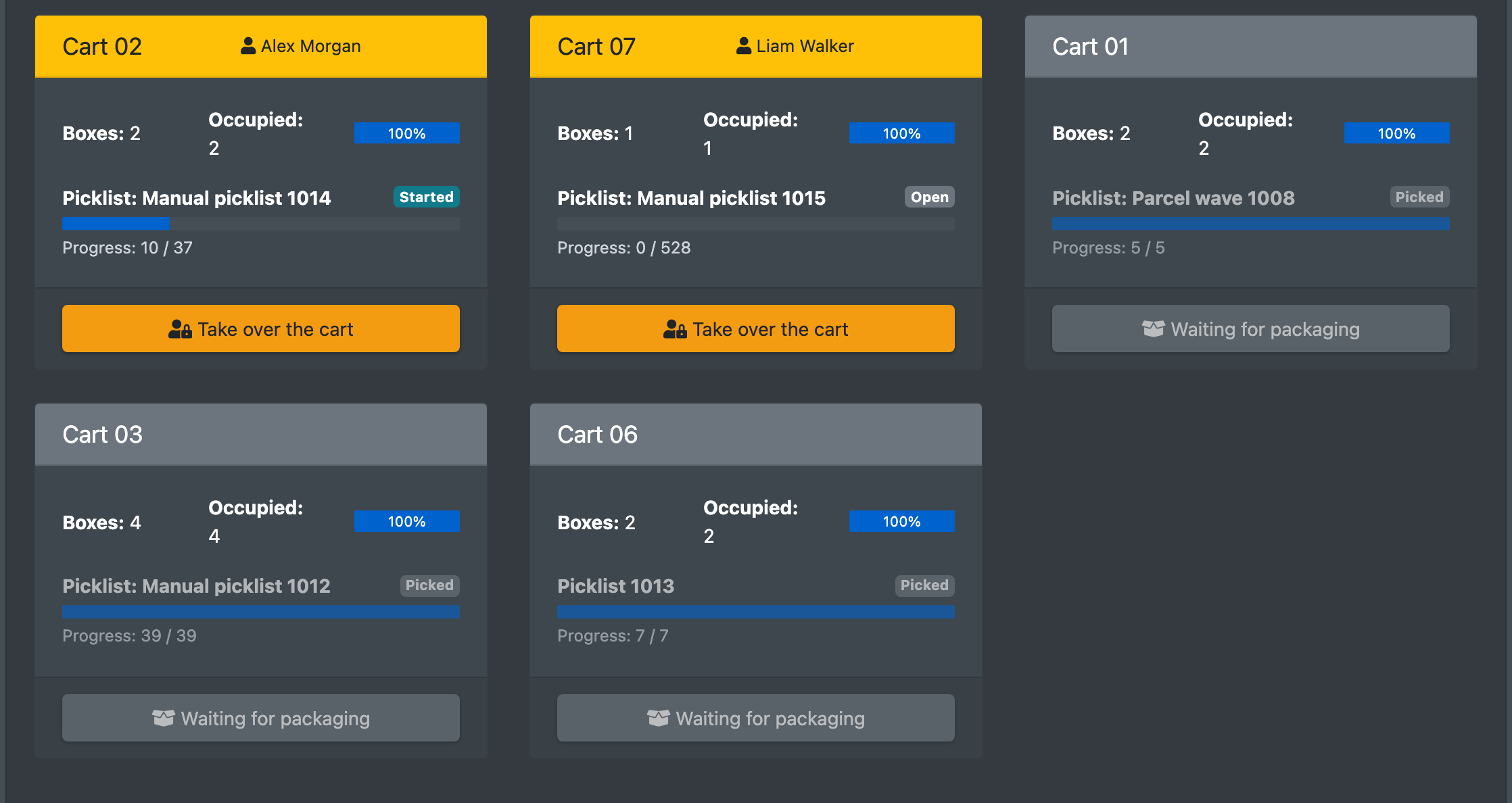Click the user icon beside Alex Morgan
The image size is (1512, 803).
point(248,46)
